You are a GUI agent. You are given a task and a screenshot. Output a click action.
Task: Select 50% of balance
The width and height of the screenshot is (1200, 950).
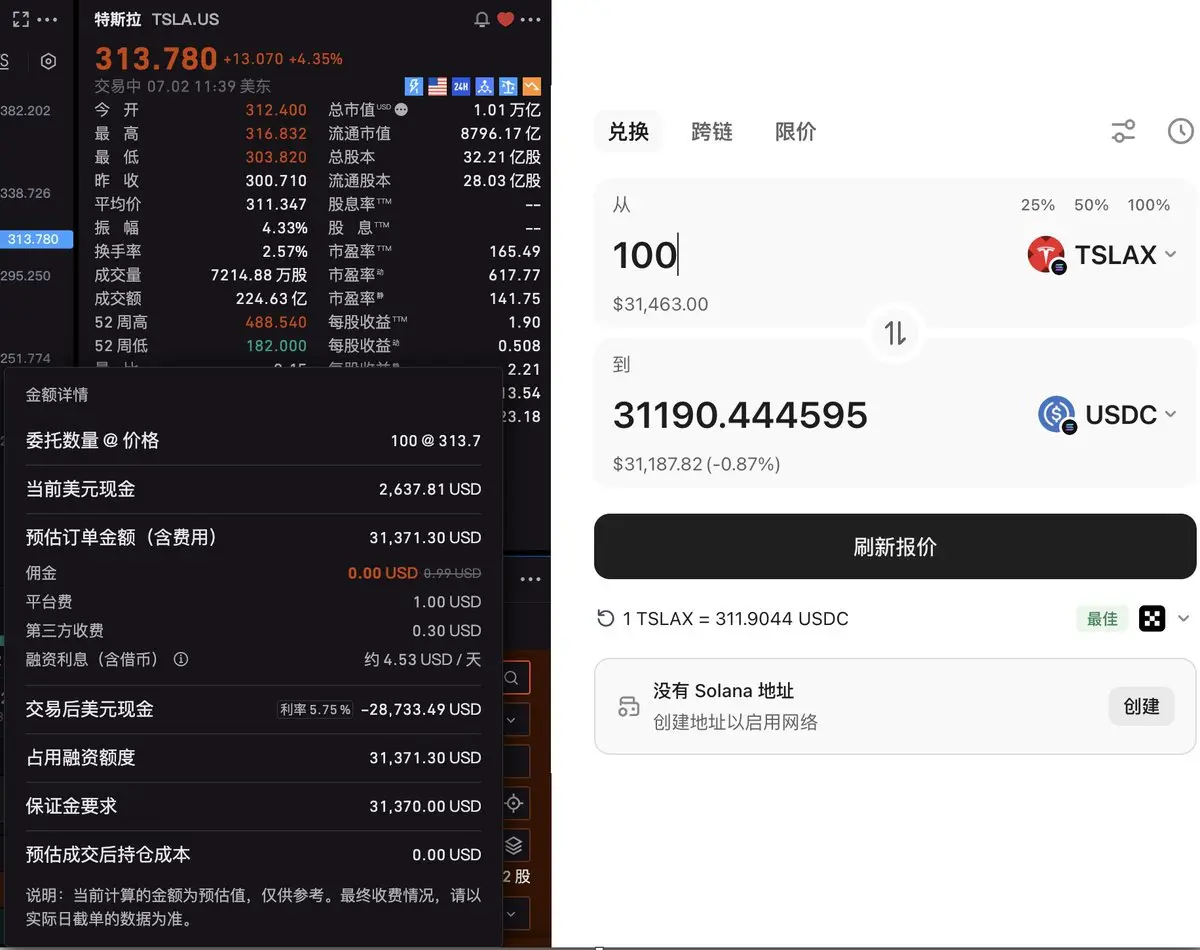(x=1091, y=205)
